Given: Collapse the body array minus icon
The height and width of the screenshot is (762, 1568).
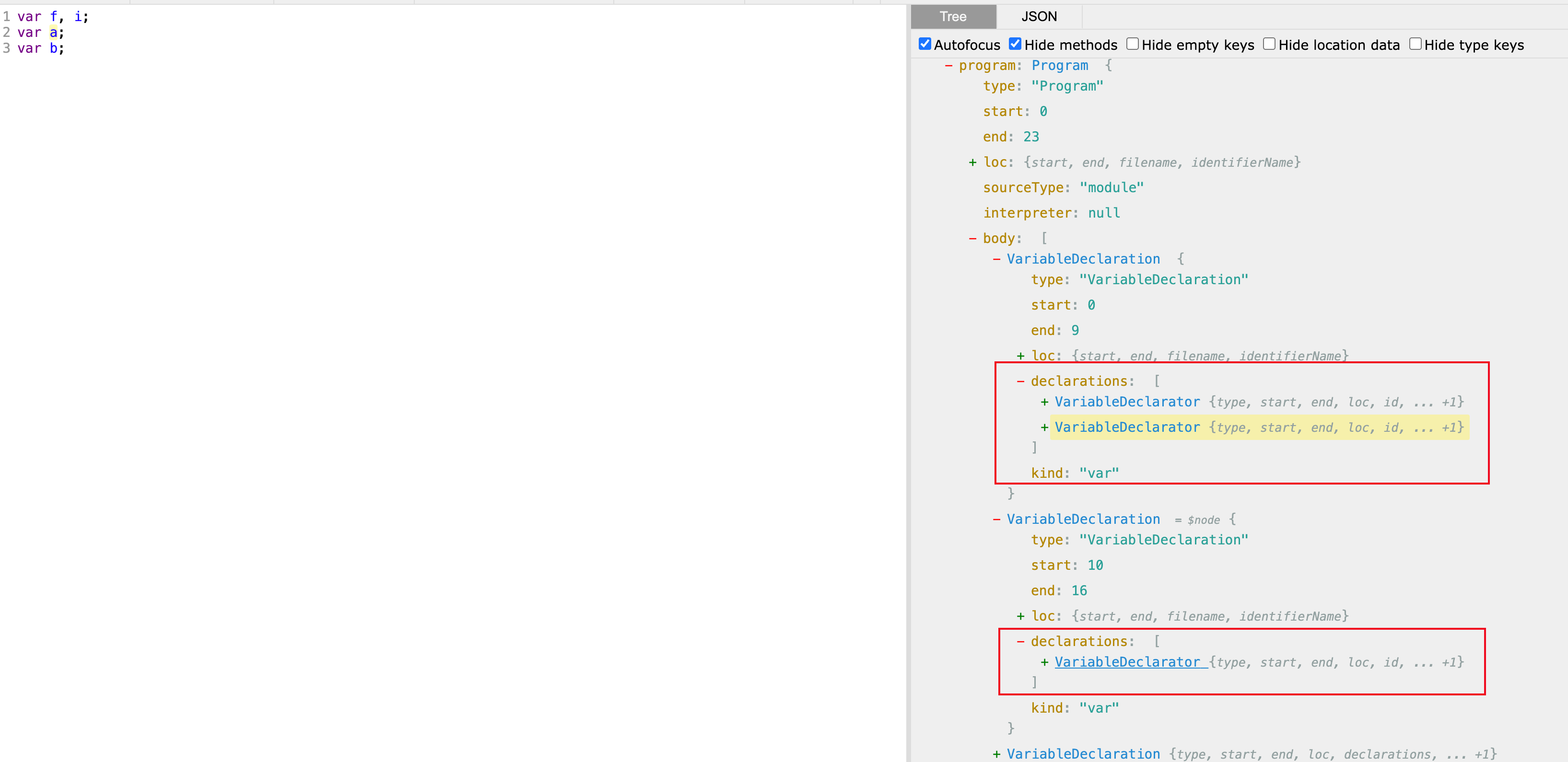Looking at the screenshot, I should tap(973, 238).
